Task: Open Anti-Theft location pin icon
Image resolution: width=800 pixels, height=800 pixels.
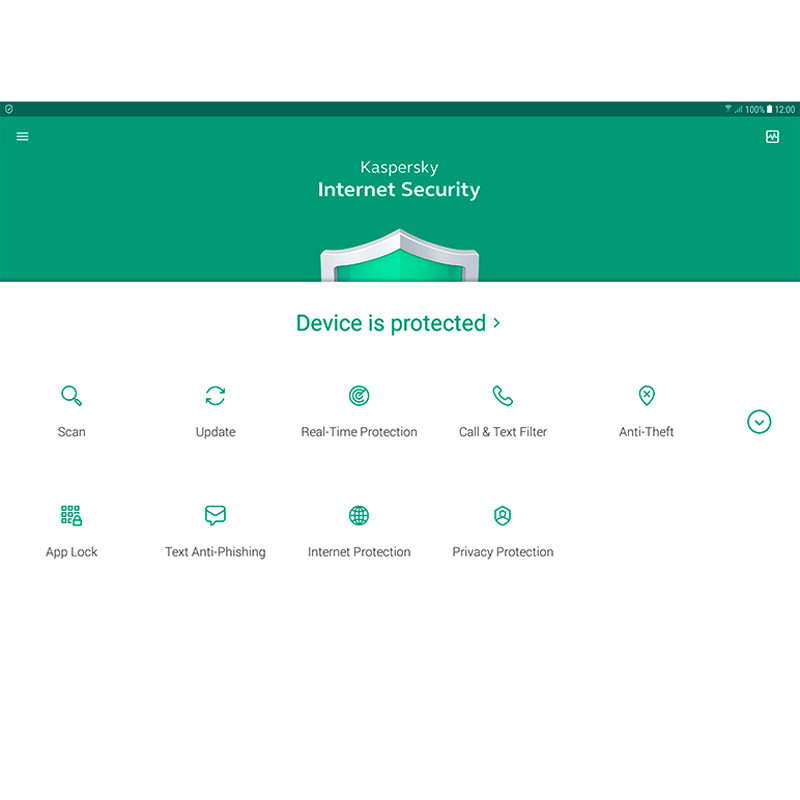Action: (646, 395)
